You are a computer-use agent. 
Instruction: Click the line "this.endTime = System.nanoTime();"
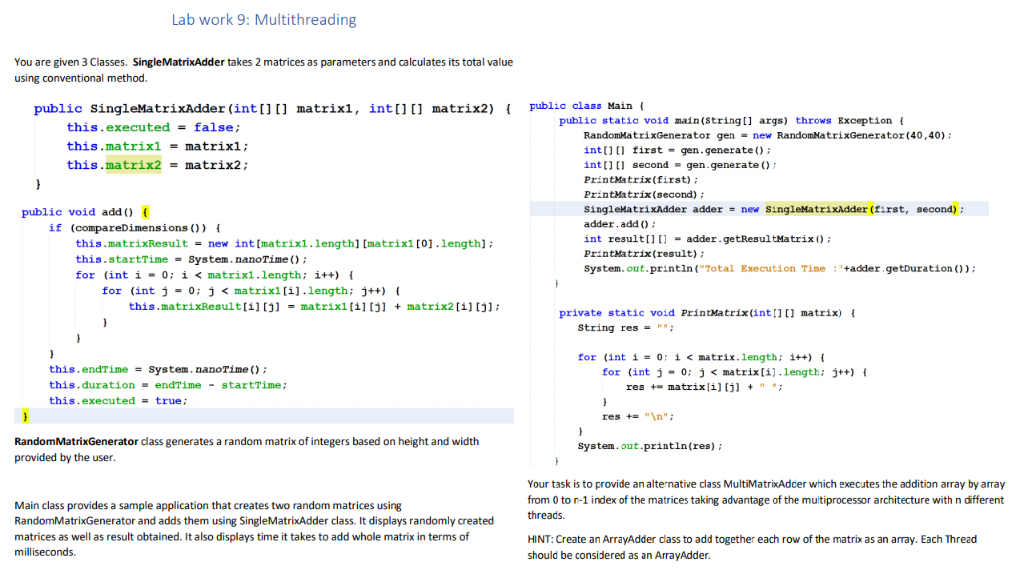tap(158, 370)
